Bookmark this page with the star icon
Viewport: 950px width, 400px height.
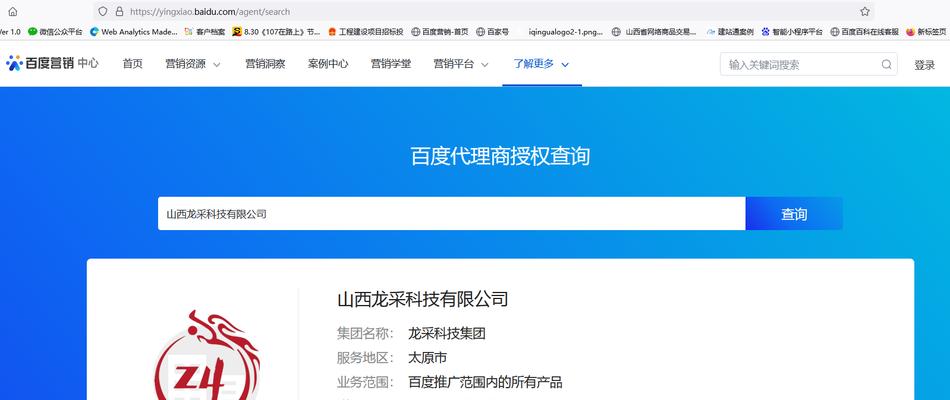(x=865, y=12)
